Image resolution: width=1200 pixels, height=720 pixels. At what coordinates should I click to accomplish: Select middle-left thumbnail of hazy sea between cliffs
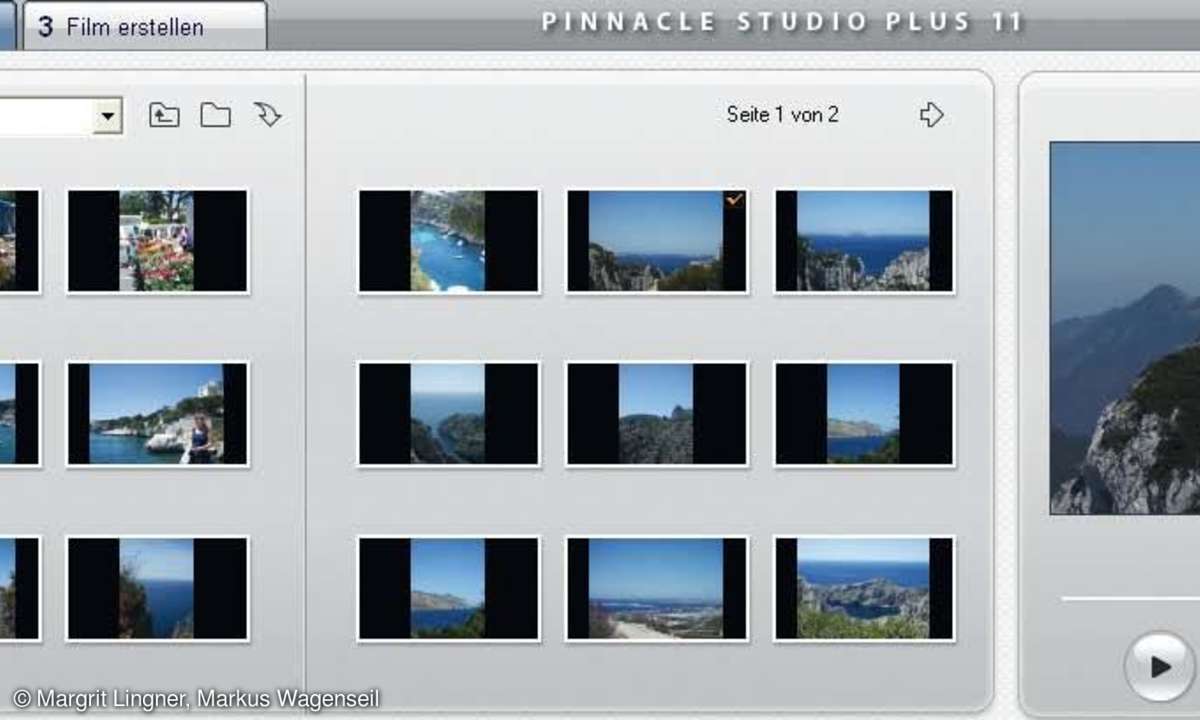click(449, 414)
